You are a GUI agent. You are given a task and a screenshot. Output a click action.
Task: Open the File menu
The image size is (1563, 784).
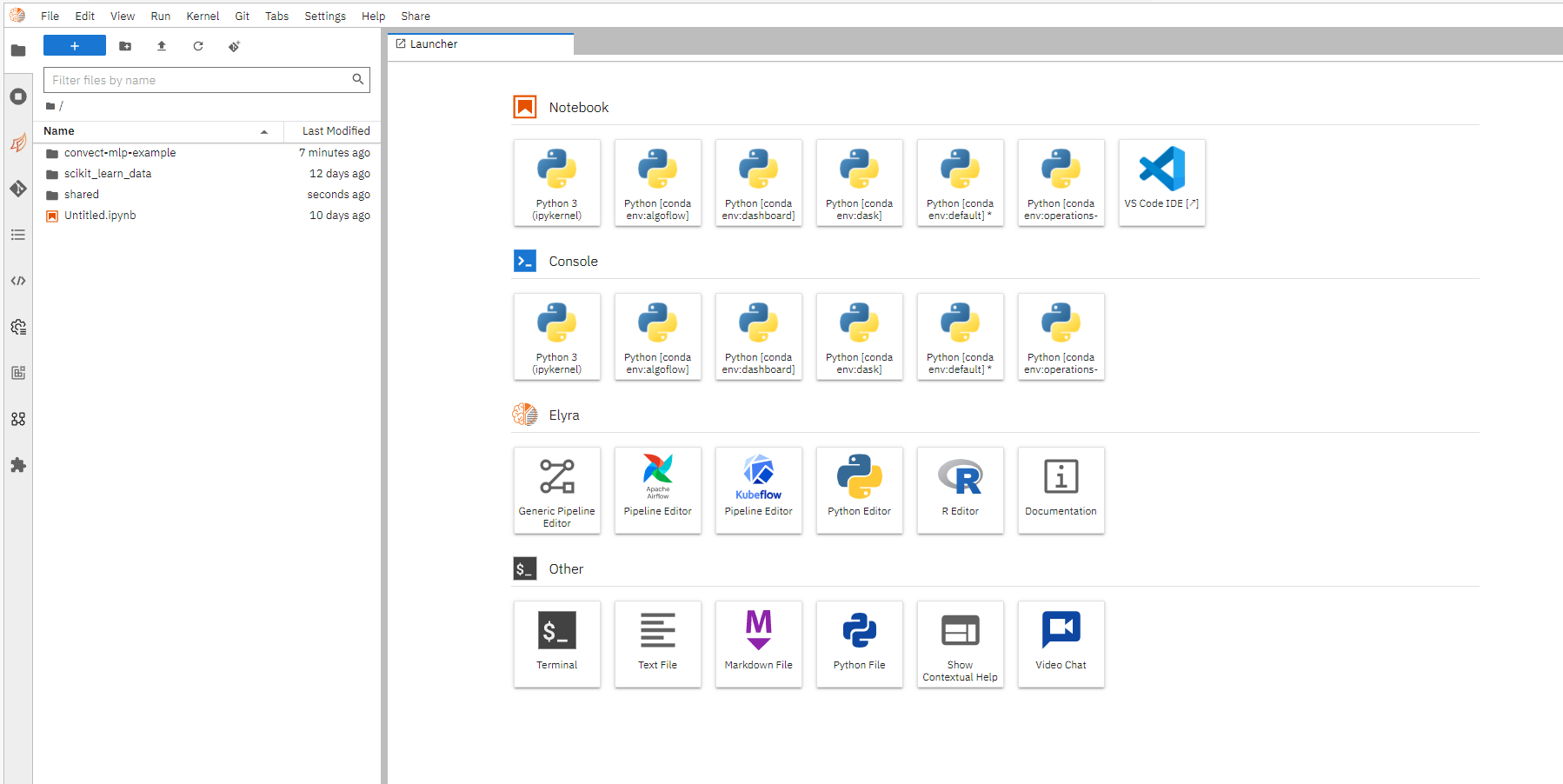[50, 16]
